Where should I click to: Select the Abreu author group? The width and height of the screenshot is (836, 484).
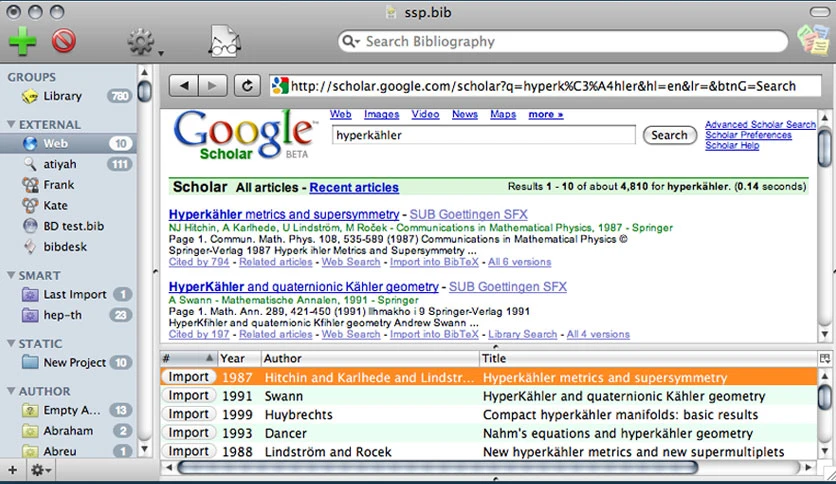click(68, 451)
